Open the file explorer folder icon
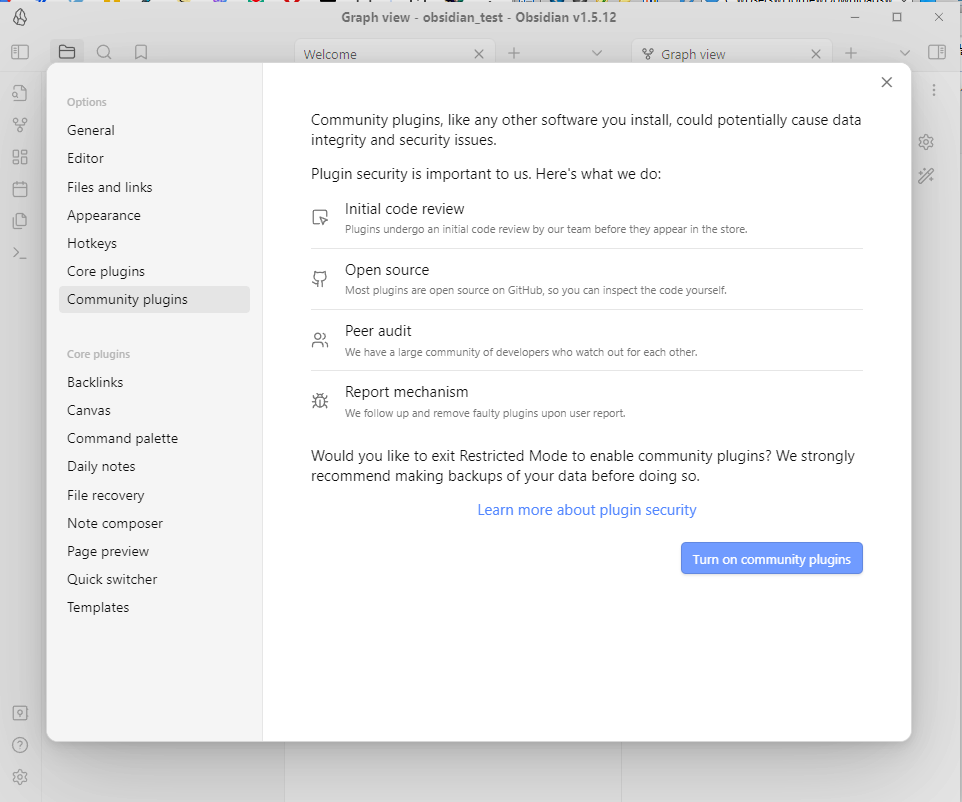 pyautogui.click(x=67, y=52)
